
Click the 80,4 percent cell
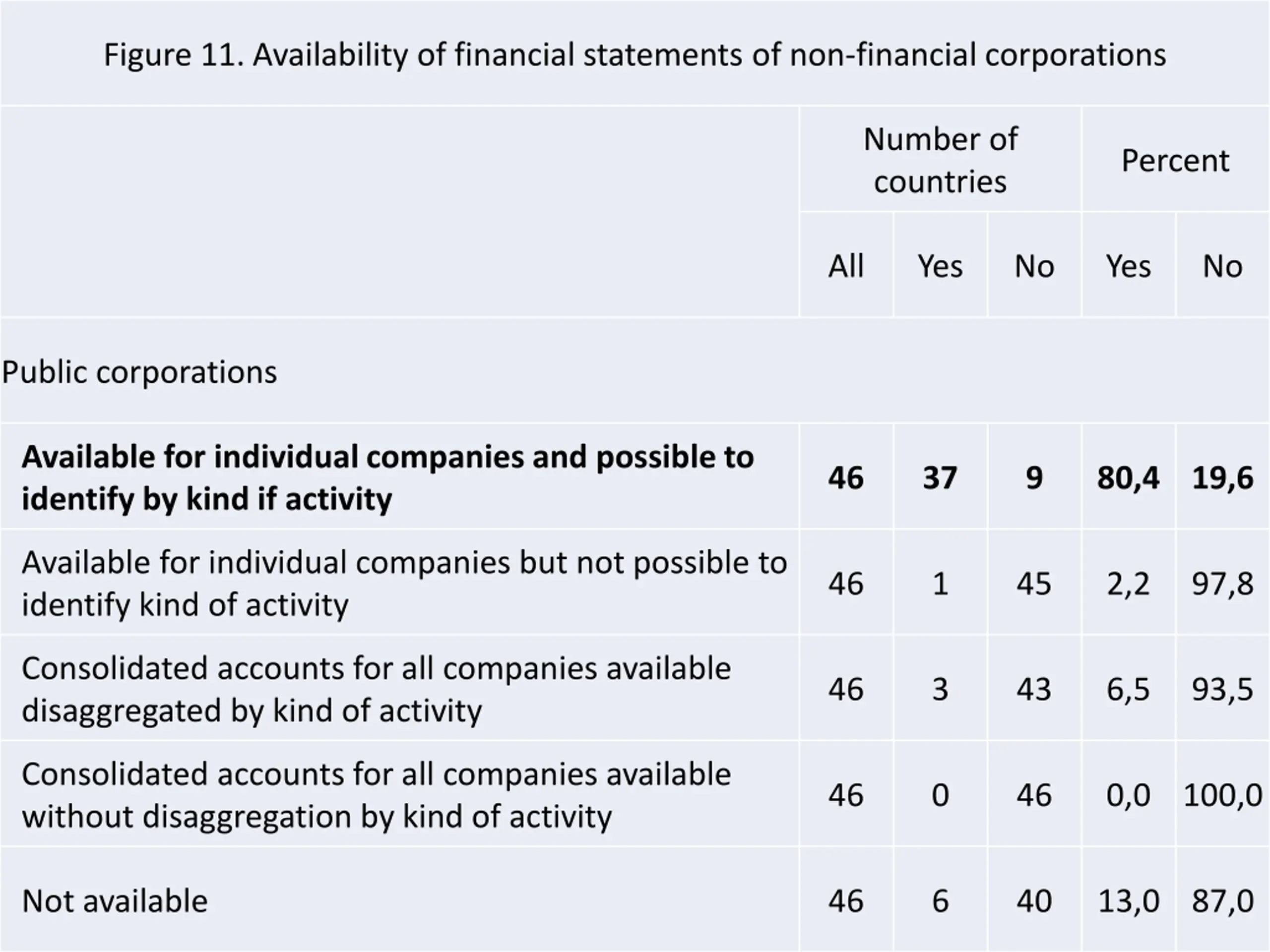[x=1128, y=477]
